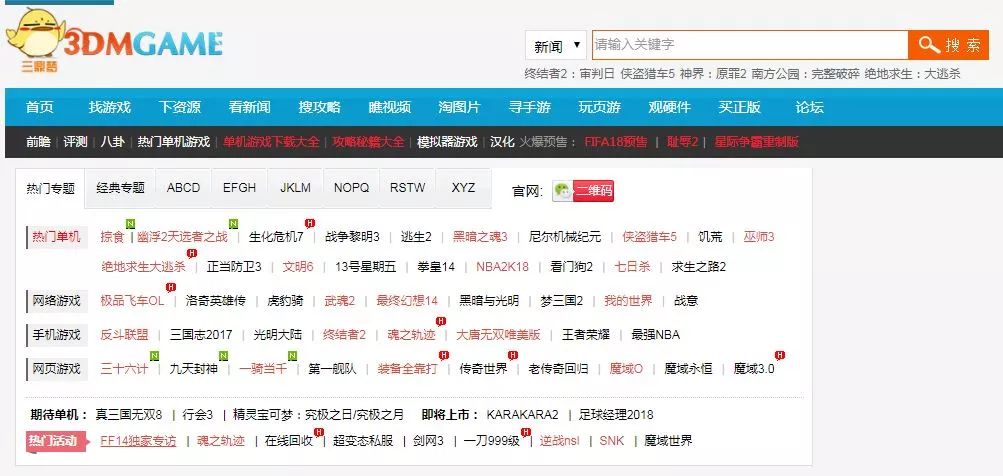
Task: Open the 下资源 navigation item
Action: point(180,107)
